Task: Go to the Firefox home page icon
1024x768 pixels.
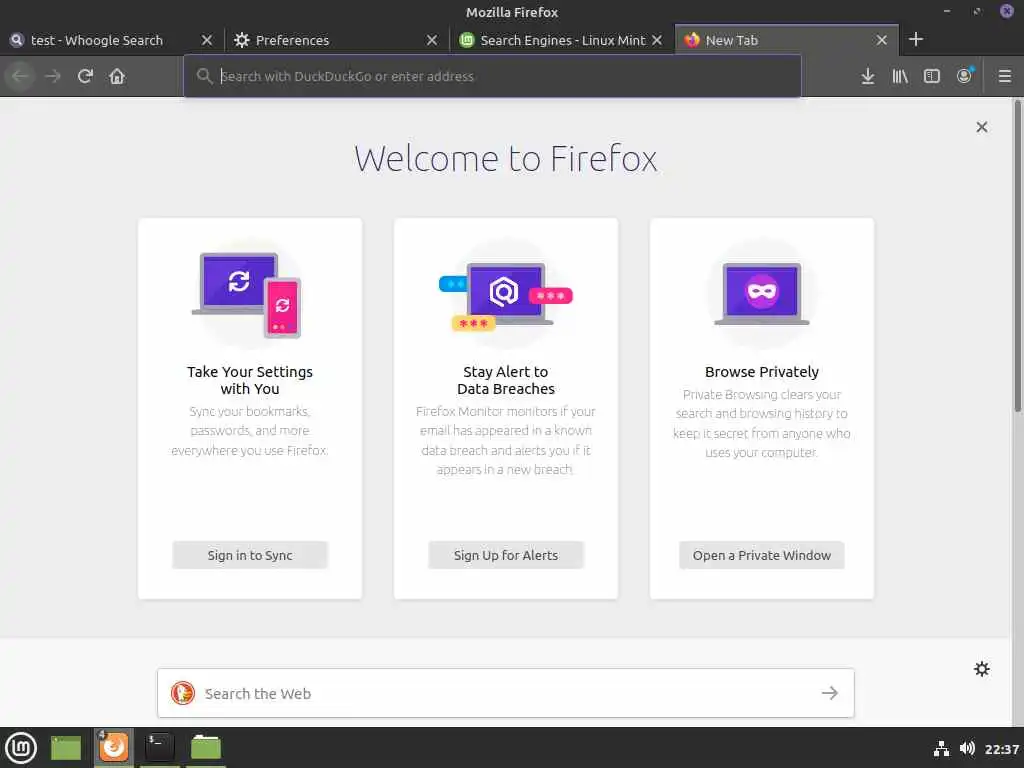Action: coord(117,76)
